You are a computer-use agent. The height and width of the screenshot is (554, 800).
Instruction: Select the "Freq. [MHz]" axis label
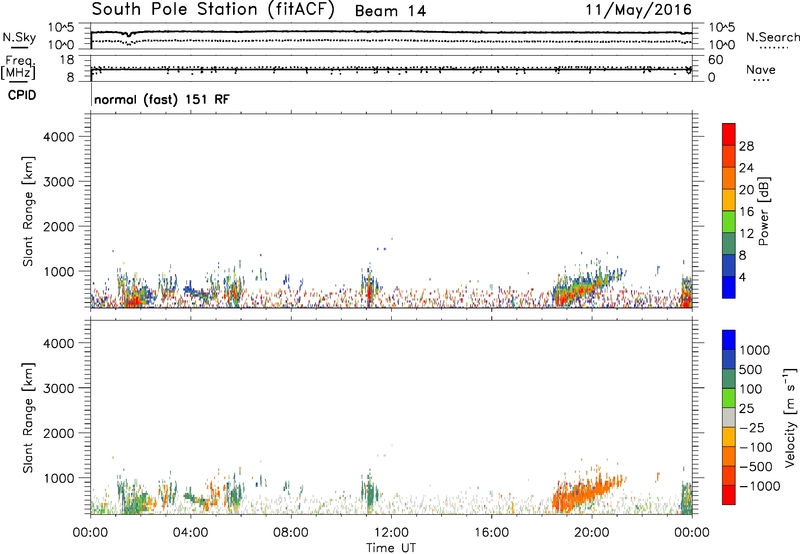click(18, 67)
